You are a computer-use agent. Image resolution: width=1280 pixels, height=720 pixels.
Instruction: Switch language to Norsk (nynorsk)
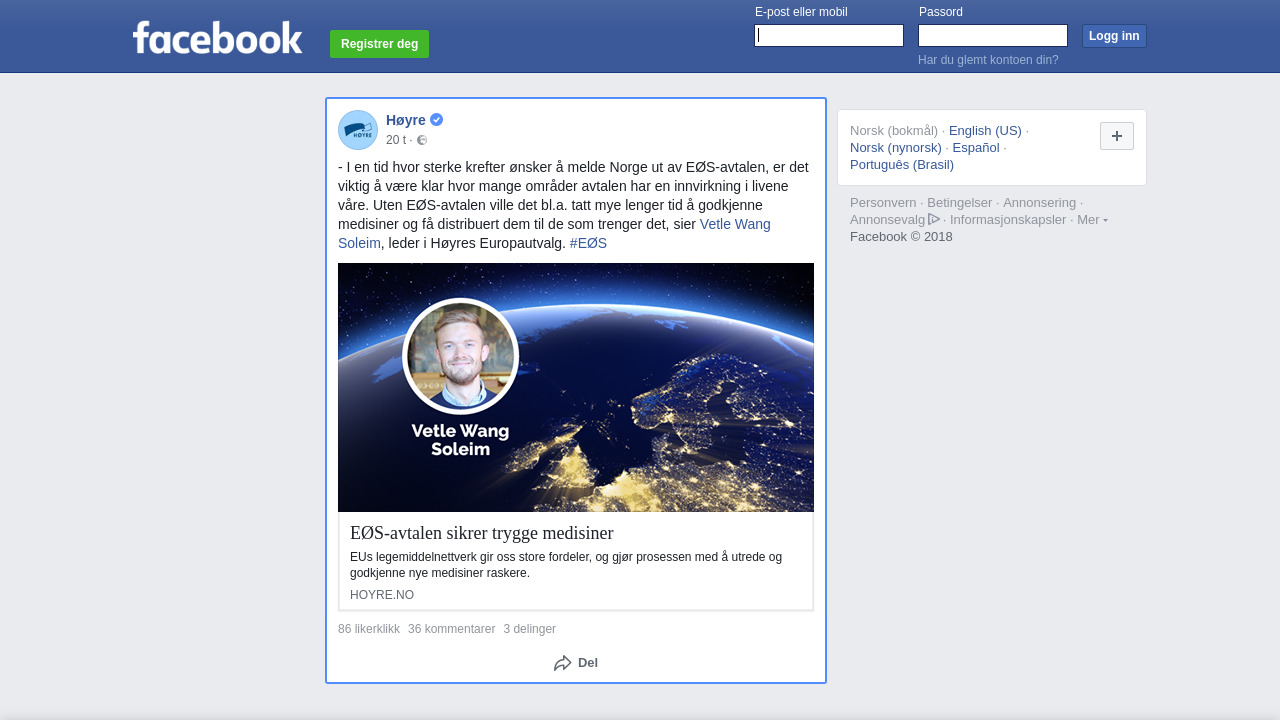(896, 147)
